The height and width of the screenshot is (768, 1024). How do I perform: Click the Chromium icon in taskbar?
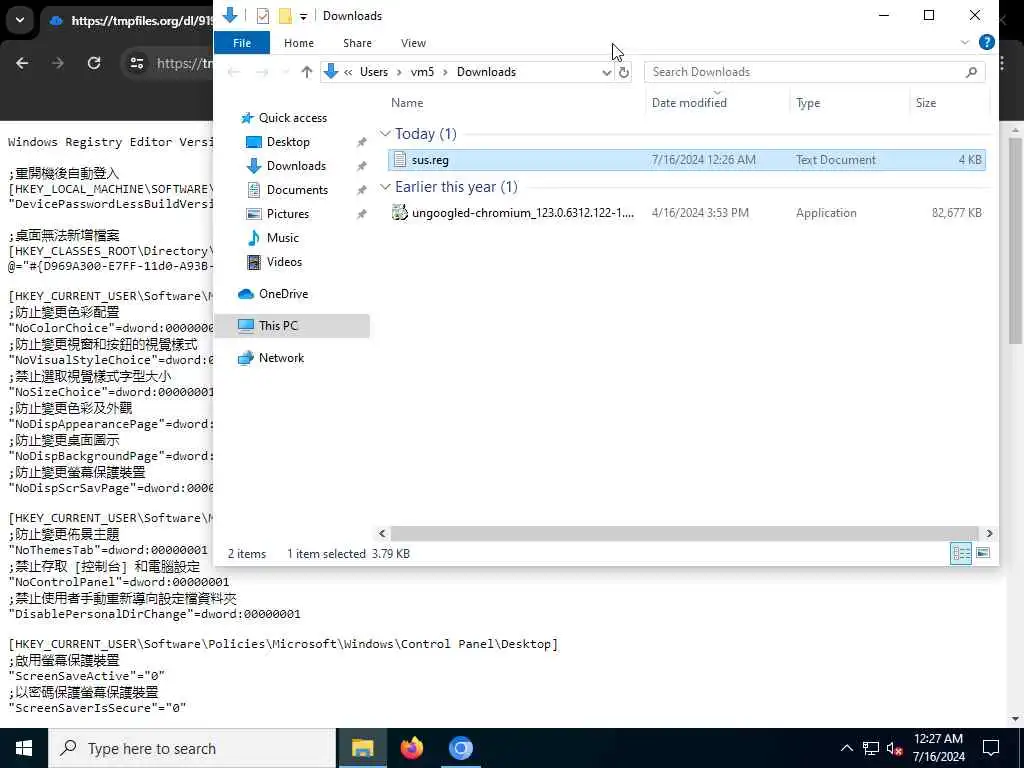460,748
